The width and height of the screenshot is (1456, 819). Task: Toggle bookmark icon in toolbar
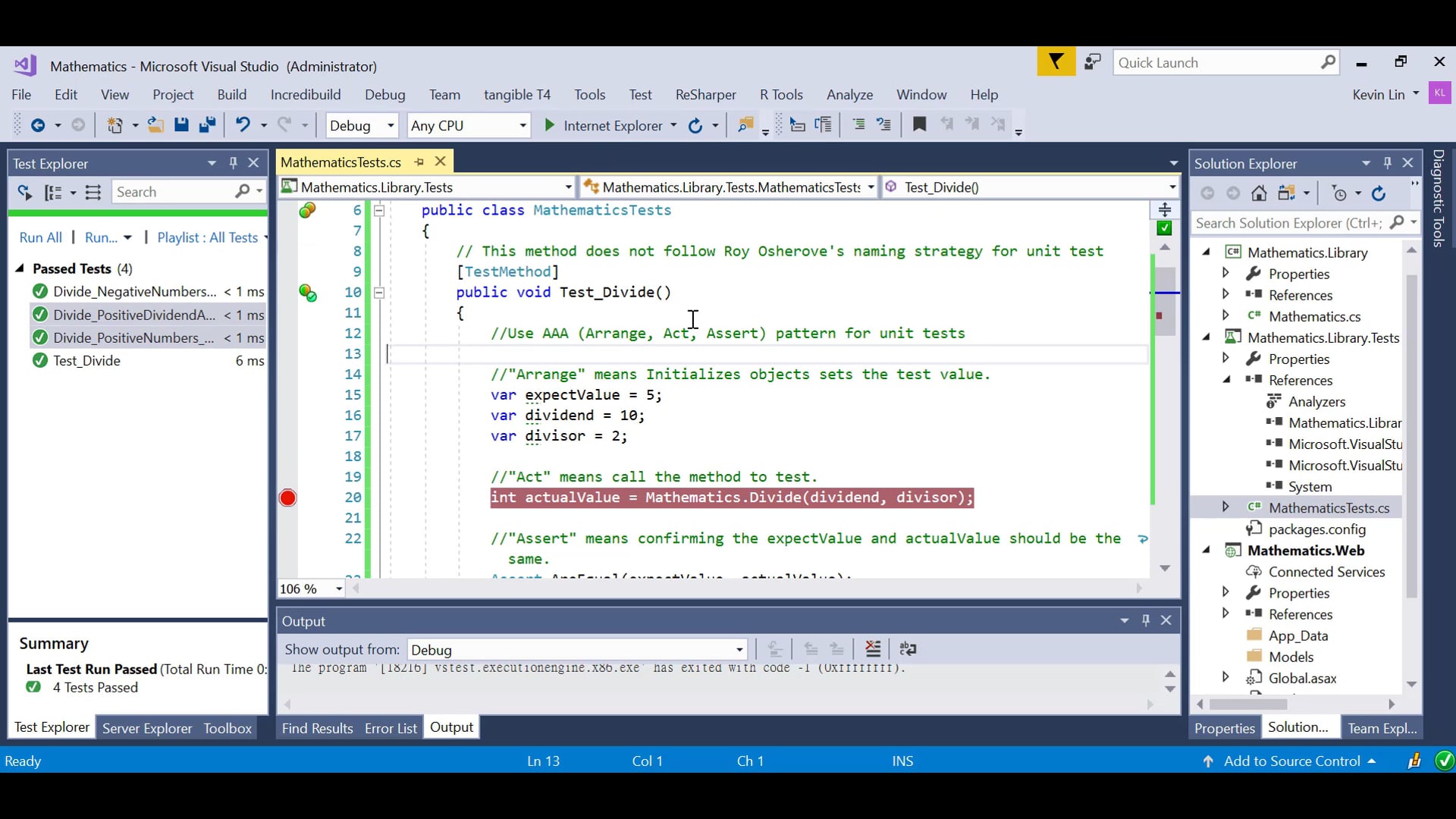coord(919,124)
